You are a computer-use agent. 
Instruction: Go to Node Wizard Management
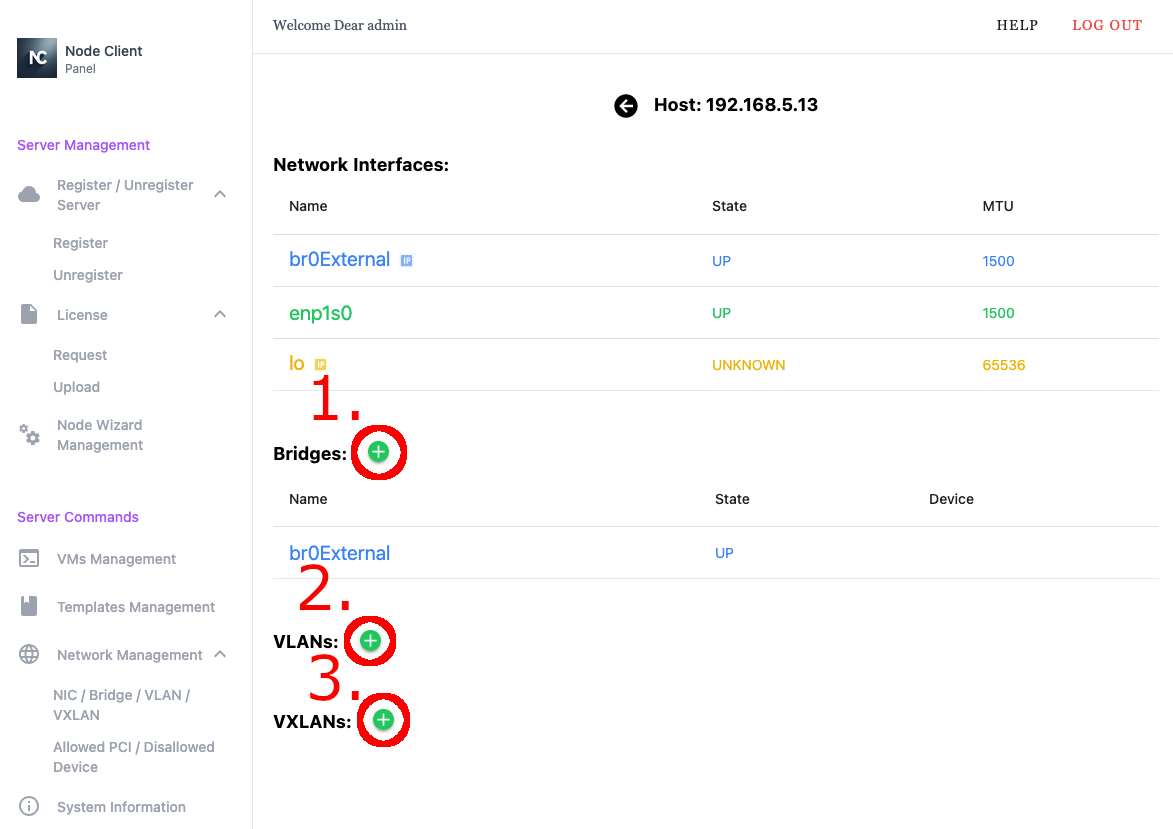(100, 435)
